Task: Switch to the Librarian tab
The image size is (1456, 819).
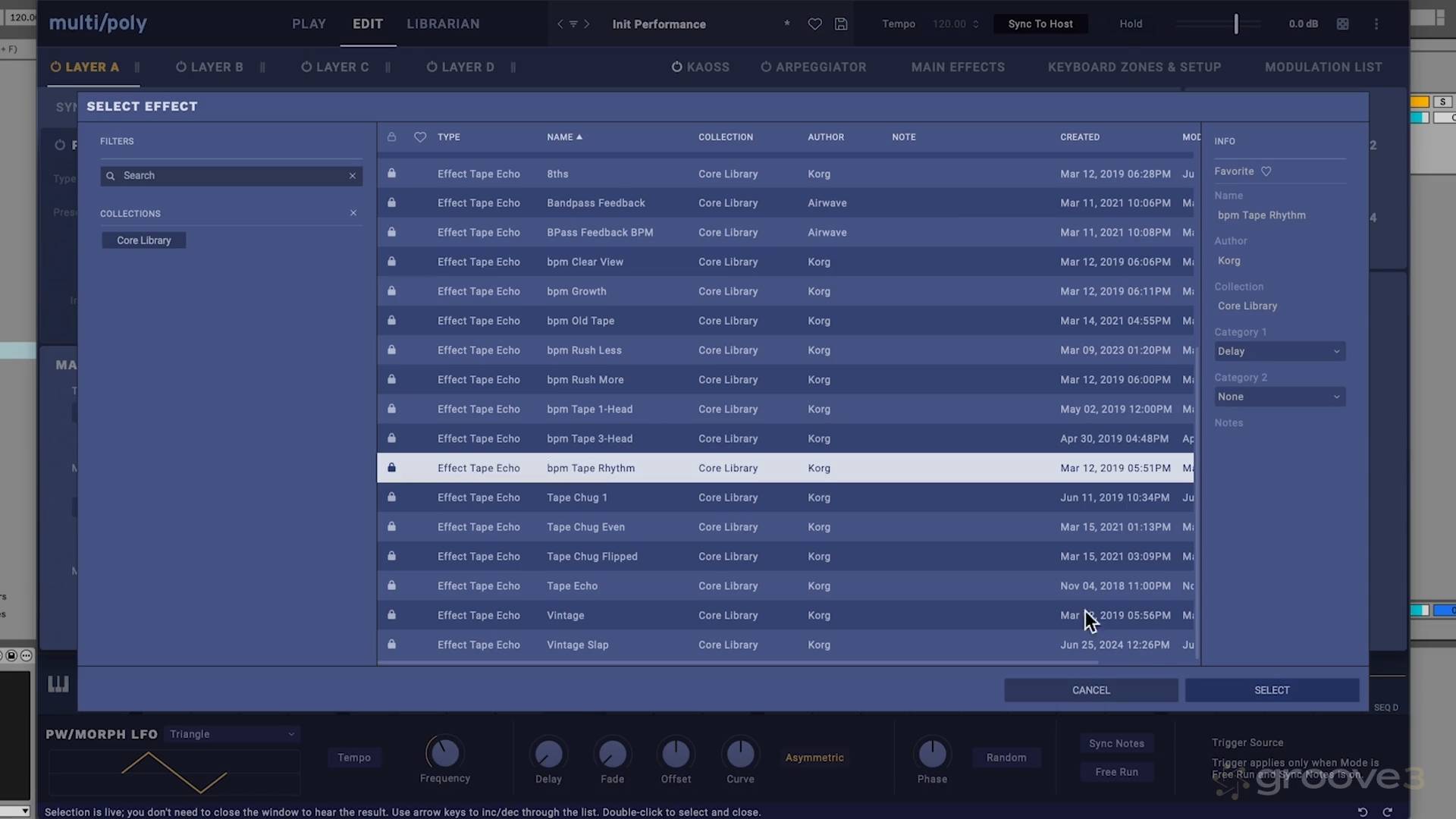Action: (443, 24)
